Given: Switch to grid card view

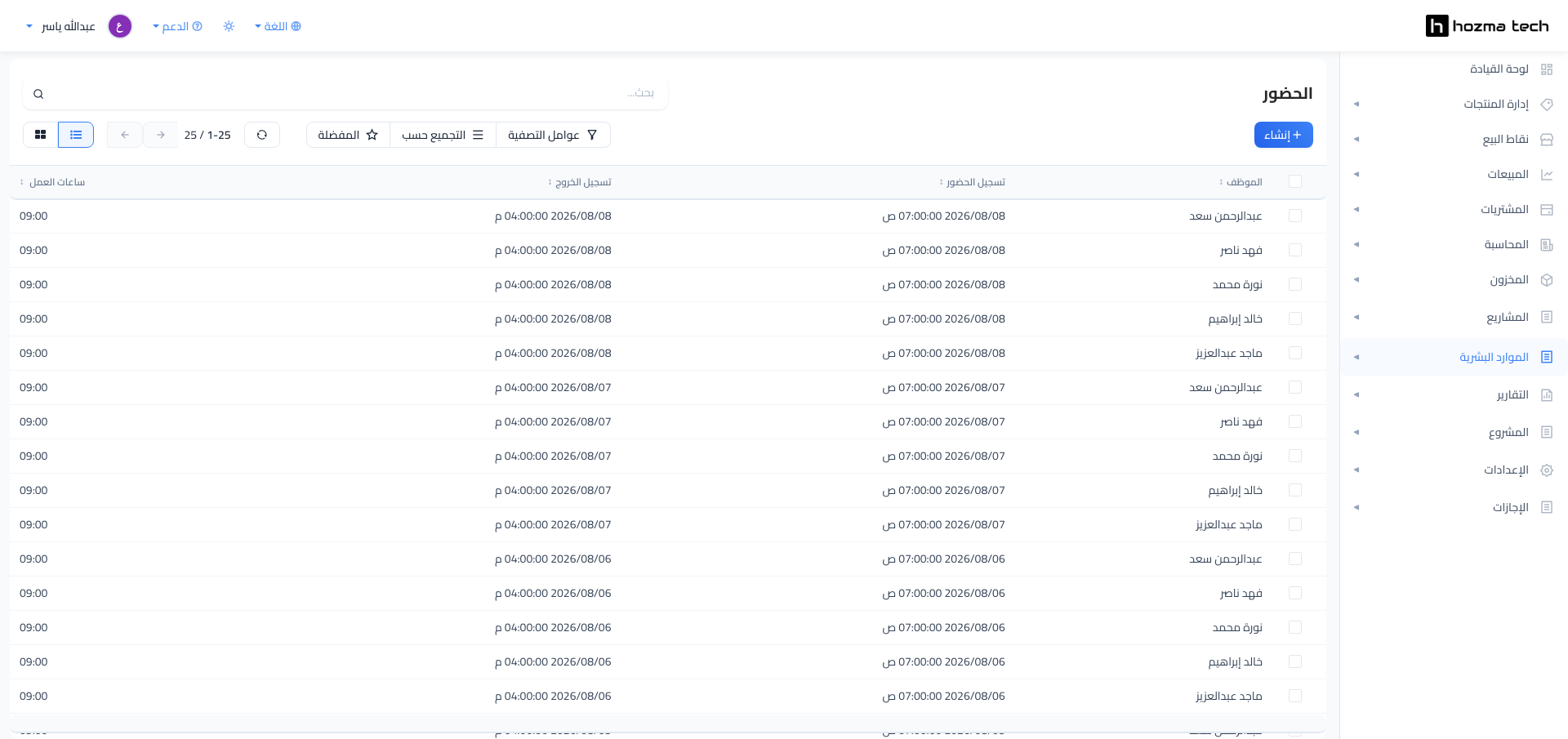Looking at the screenshot, I should point(41,135).
